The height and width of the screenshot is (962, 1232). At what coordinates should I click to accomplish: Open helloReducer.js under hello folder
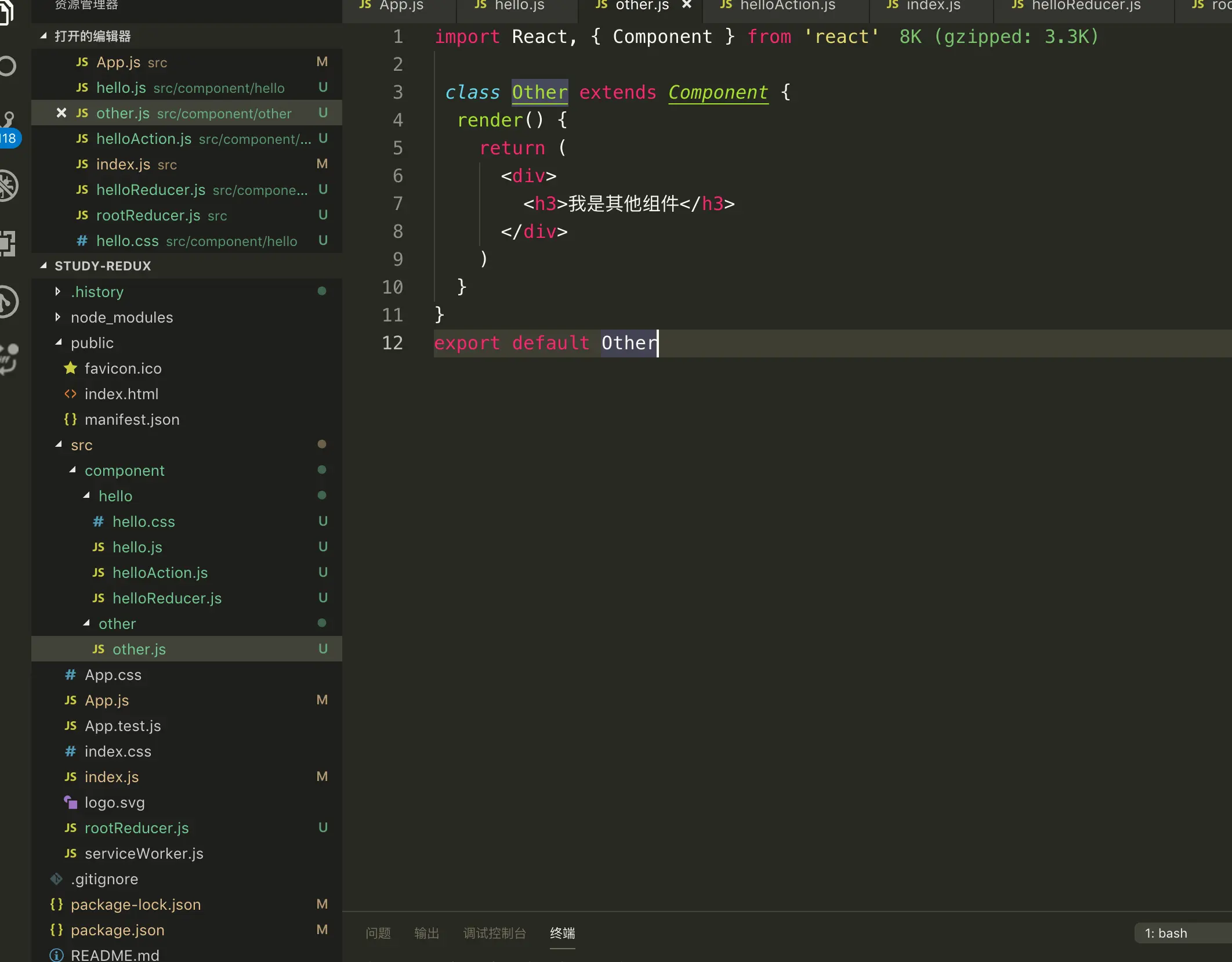(x=187, y=598)
